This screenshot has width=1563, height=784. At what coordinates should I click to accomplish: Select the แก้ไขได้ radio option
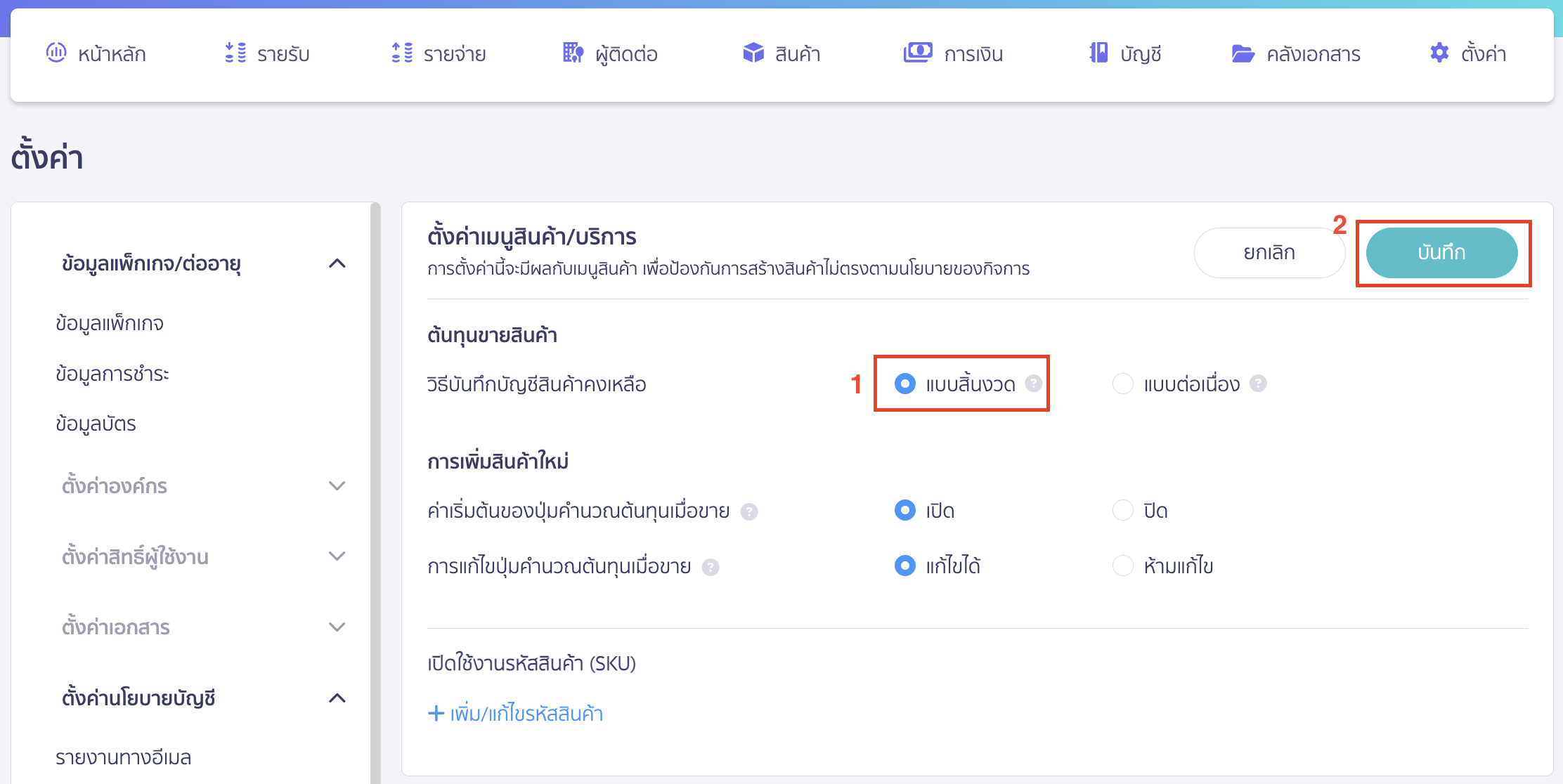point(905,566)
